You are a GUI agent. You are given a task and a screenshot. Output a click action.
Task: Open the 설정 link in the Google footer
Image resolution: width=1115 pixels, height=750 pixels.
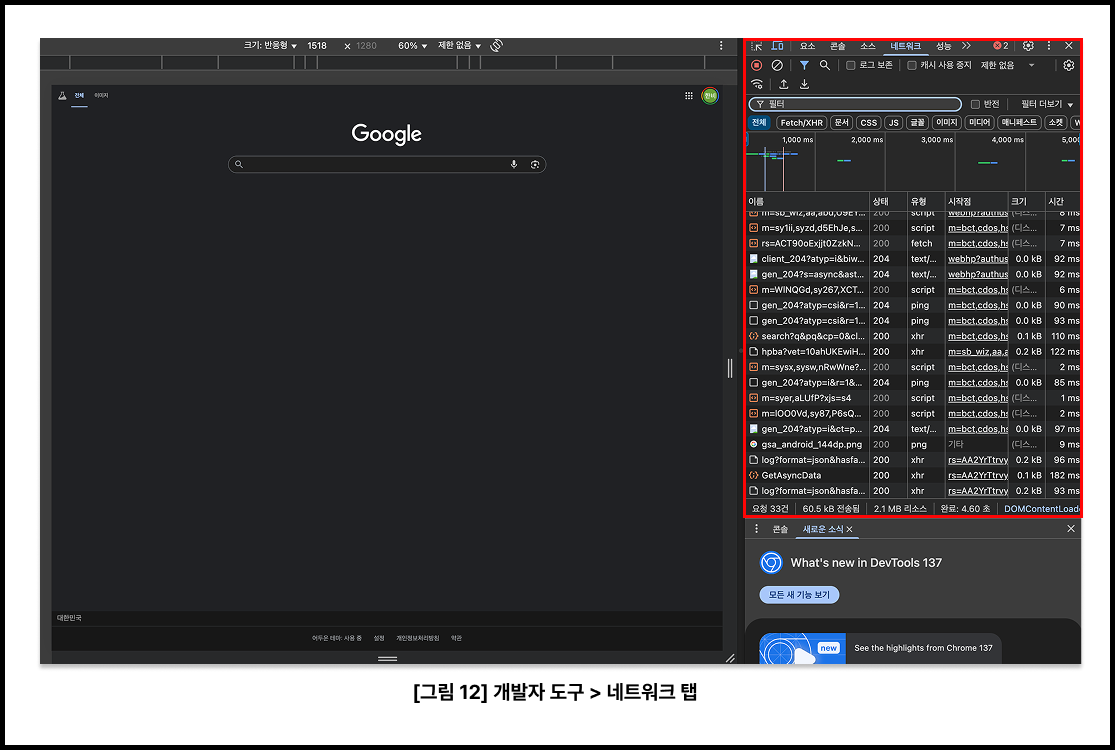[x=379, y=638]
